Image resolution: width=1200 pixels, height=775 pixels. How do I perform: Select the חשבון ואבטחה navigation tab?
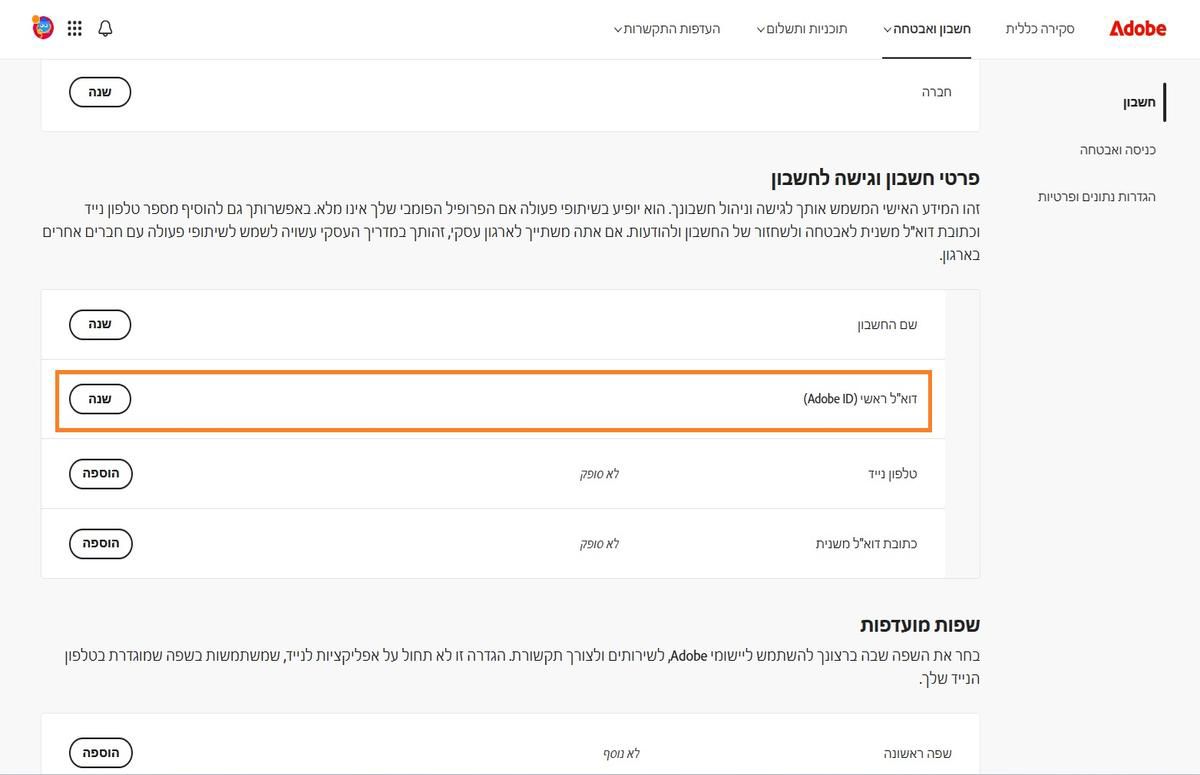(x=927, y=29)
